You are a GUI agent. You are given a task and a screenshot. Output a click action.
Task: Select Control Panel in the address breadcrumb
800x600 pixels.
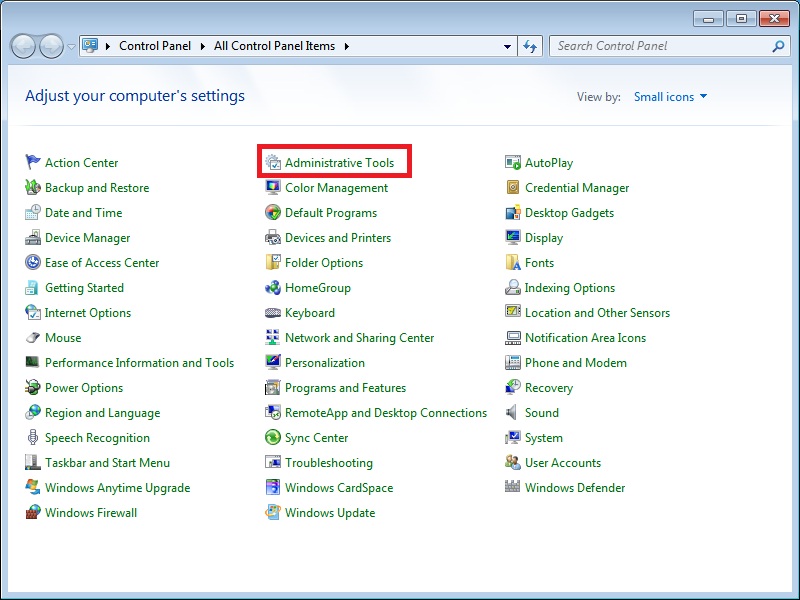[x=155, y=46]
